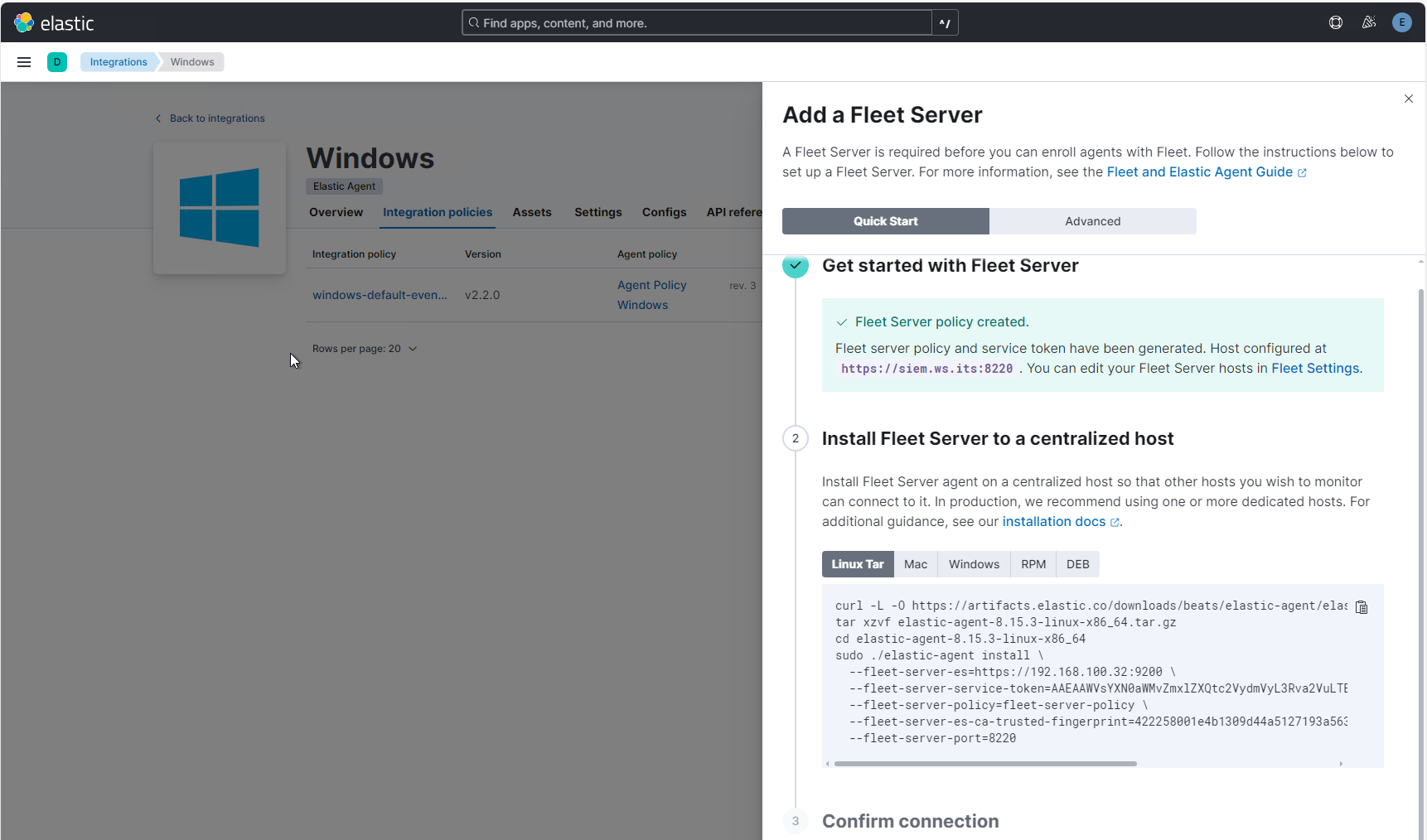This screenshot has height=840, width=1427.
Task: Select the Quick Start option
Action: click(x=886, y=221)
